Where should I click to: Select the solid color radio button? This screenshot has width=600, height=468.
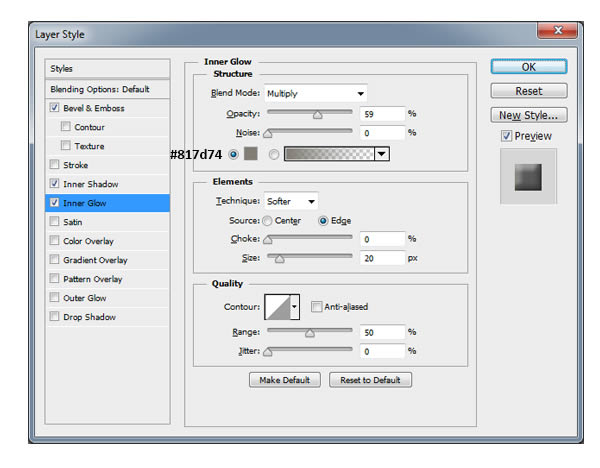point(233,154)
